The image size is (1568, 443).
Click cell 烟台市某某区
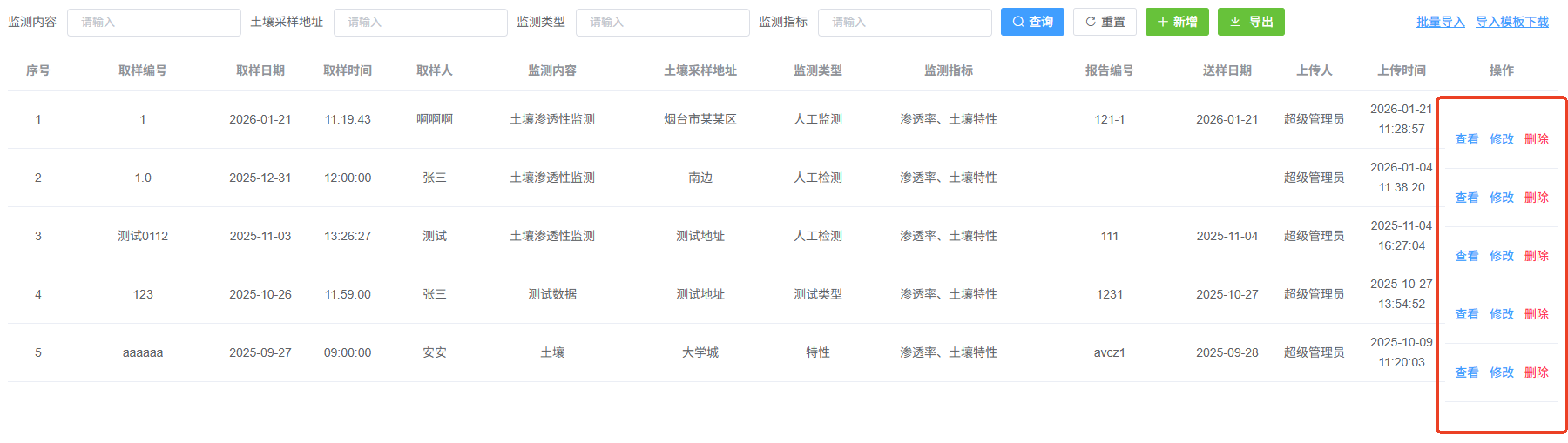pyautogui.click(x=700, y=119)
